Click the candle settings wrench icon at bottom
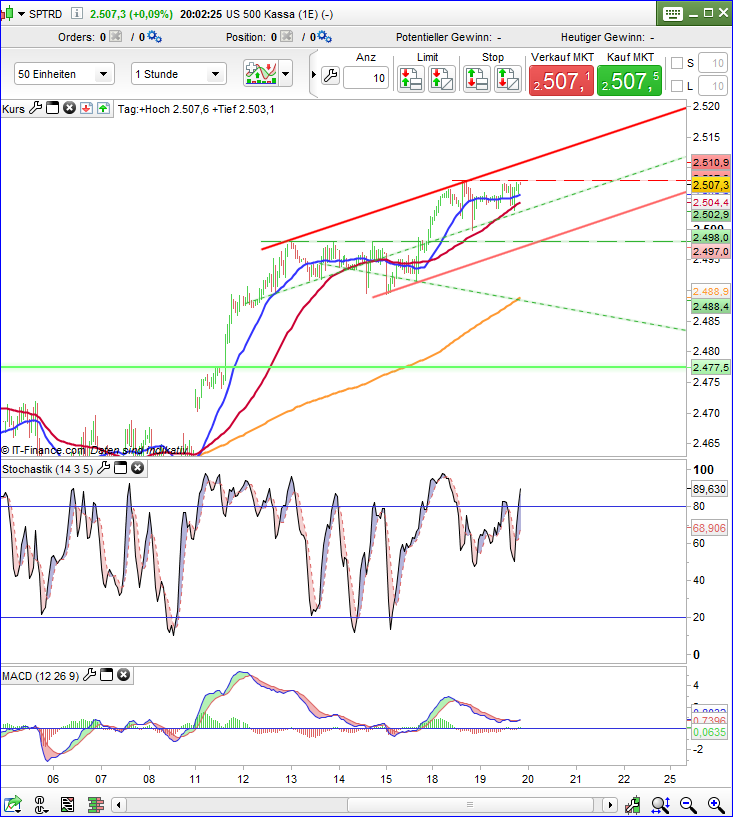 click(633, 804)
